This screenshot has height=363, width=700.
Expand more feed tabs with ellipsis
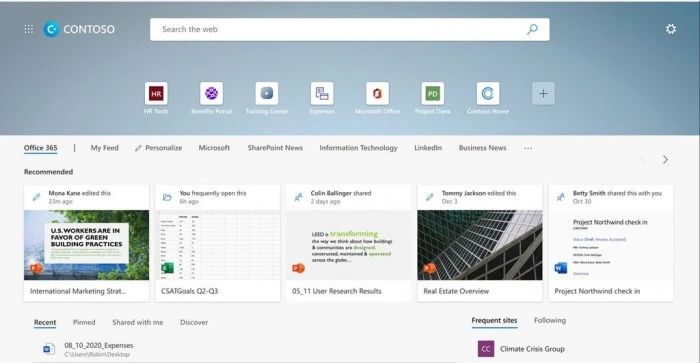pos(528,148)
